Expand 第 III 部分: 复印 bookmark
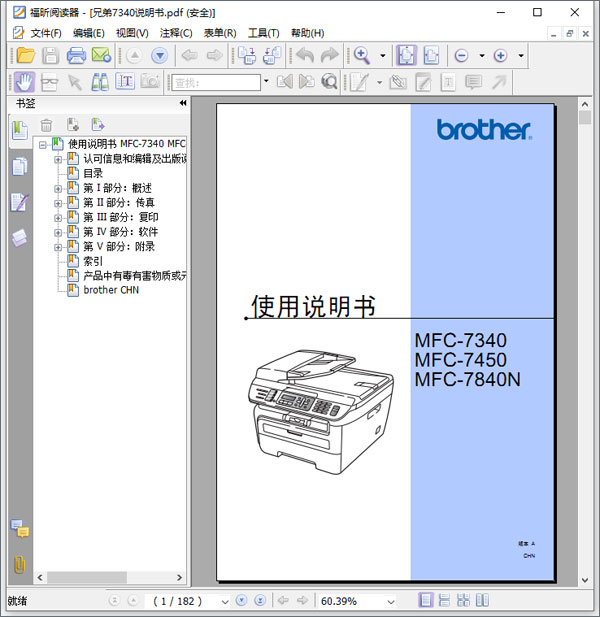This screenshot has width=600, height=617. coord(58,218)
